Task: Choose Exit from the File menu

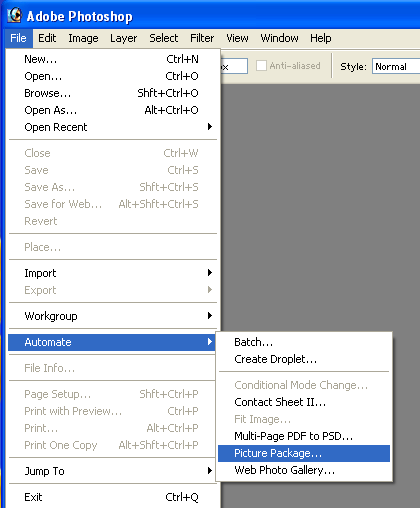Action: click(112, 497)
